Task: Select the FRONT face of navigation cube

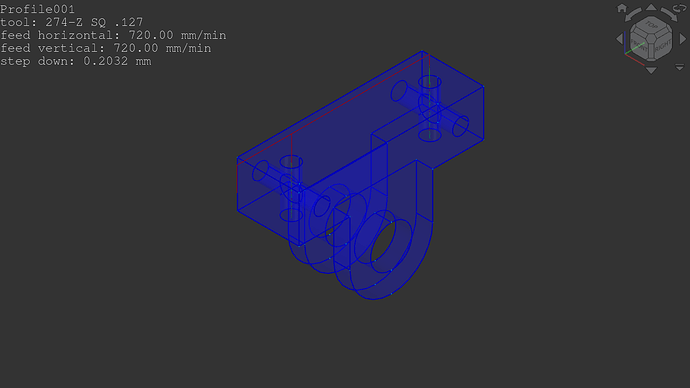Action: point(639,46)
